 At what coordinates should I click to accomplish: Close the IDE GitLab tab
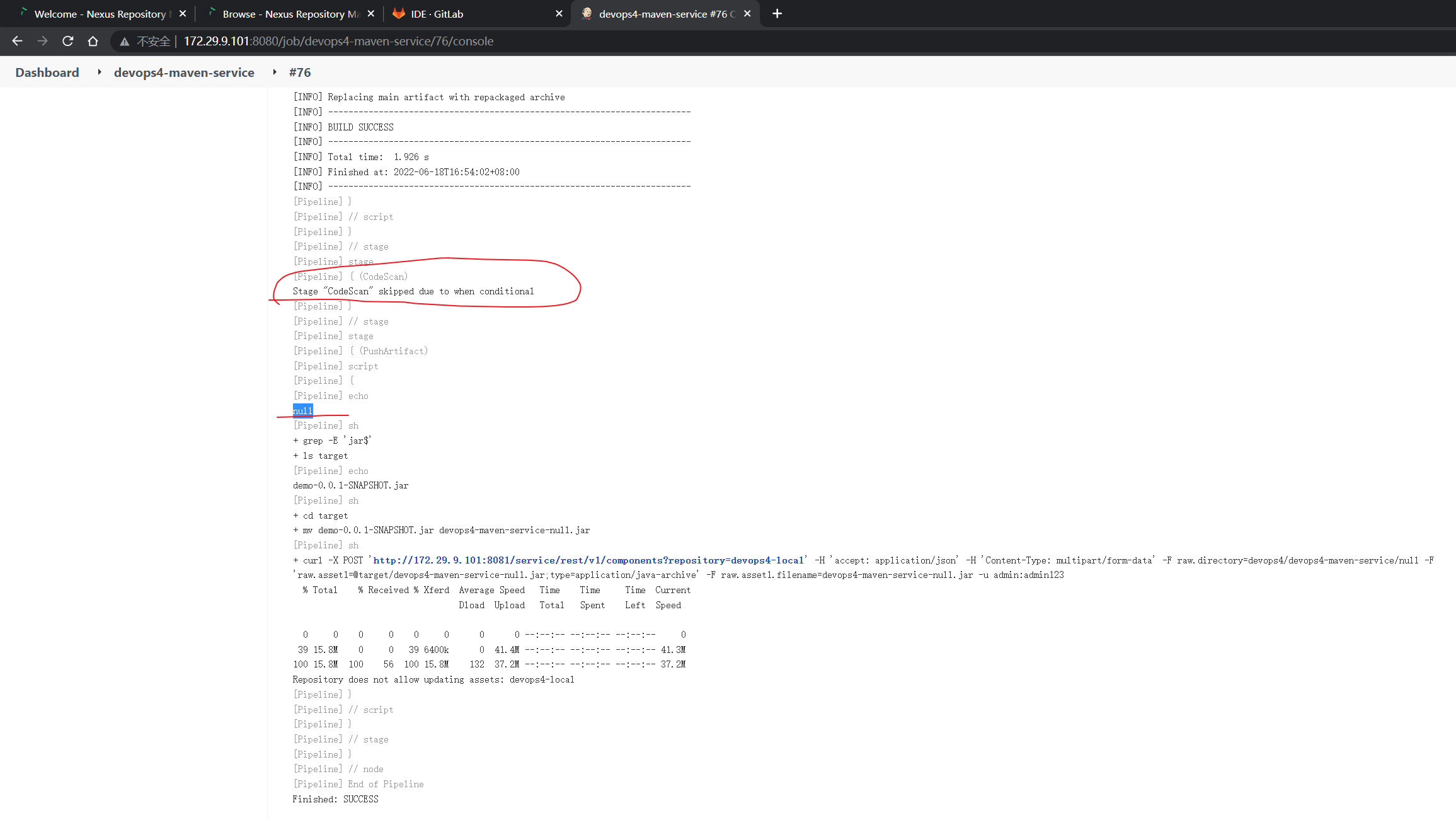tap(559, 13)
